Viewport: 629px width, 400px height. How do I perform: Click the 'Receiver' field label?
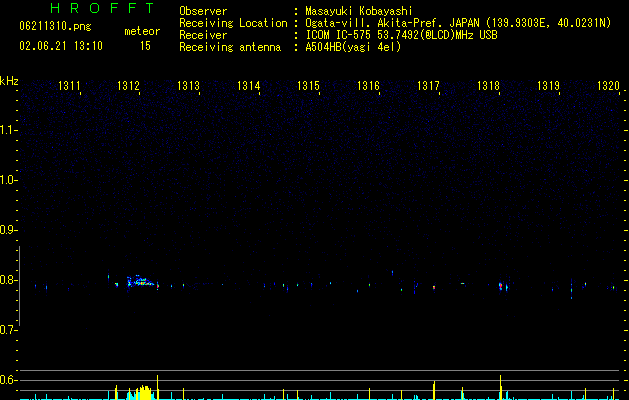coord(203,35)
